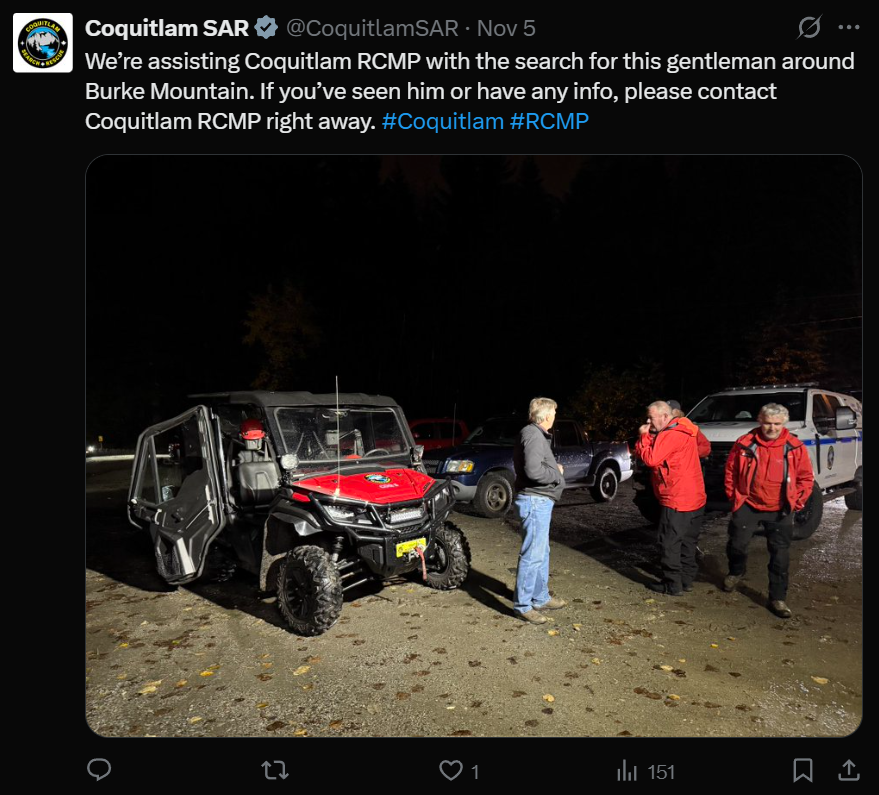879x795 pixels.
Task: Open the Coquitlam SAR display name
Action: click(166, 28)
